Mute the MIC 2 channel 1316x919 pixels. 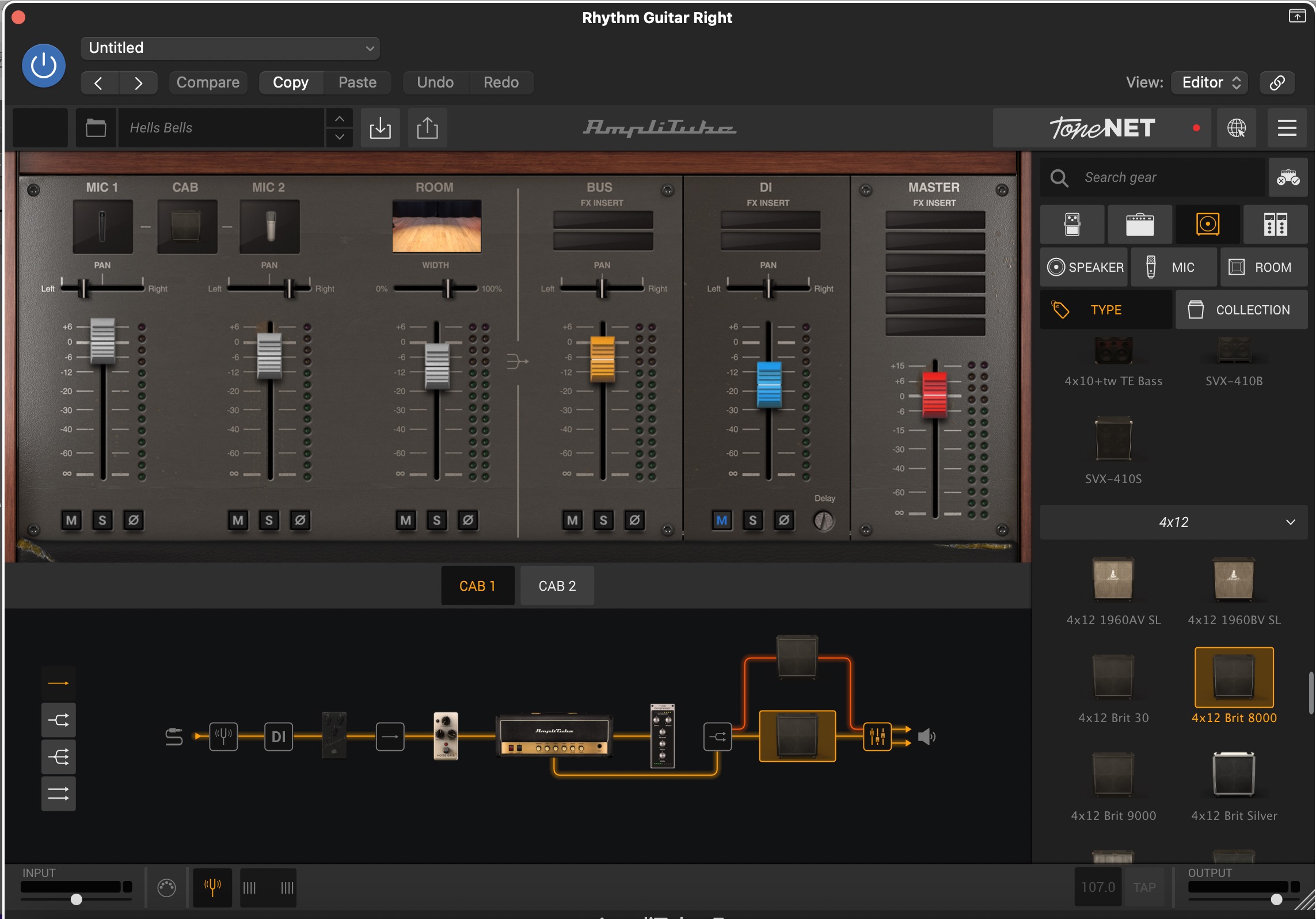(x=238, y=521)
